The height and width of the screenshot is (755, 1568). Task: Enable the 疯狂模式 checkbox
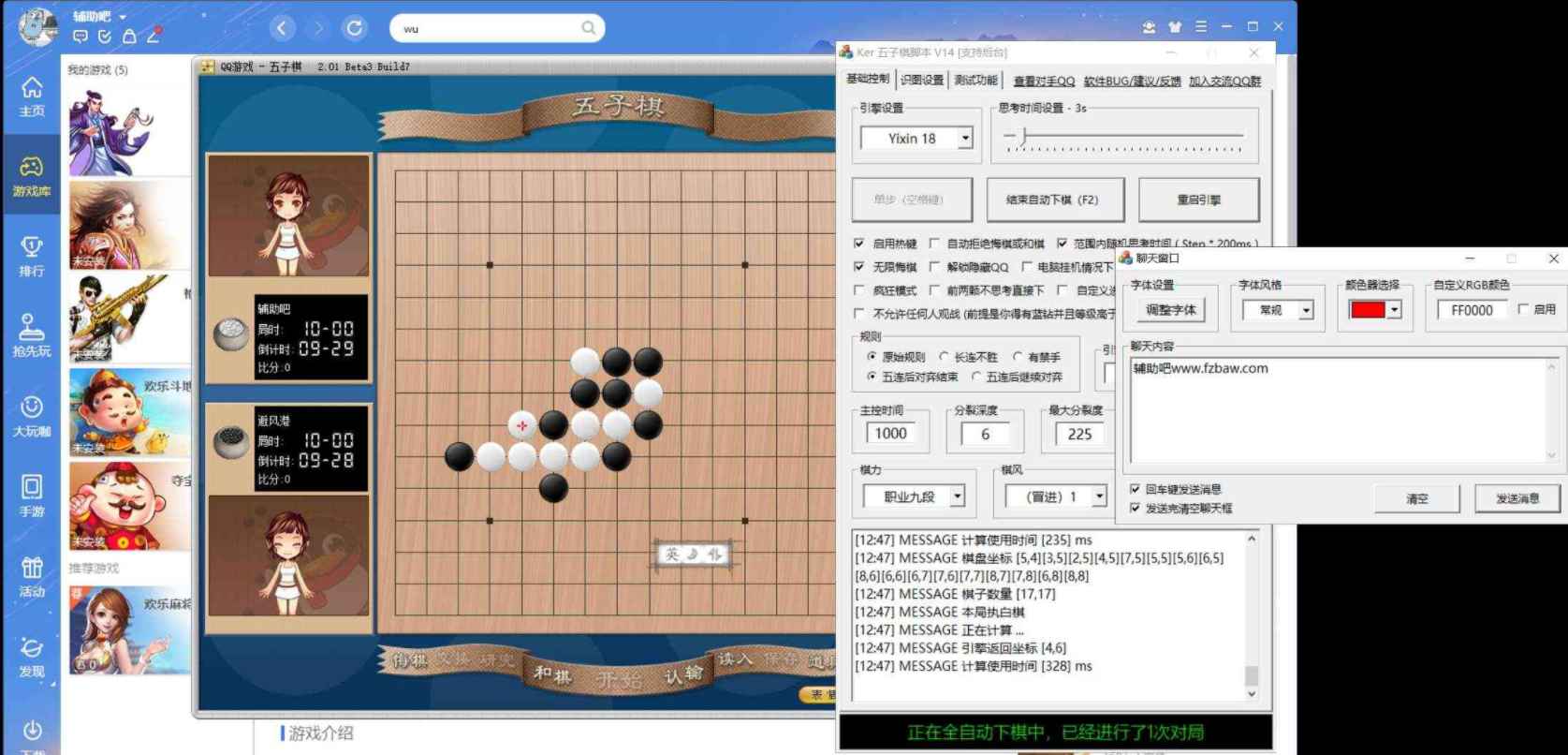(859, 290)
